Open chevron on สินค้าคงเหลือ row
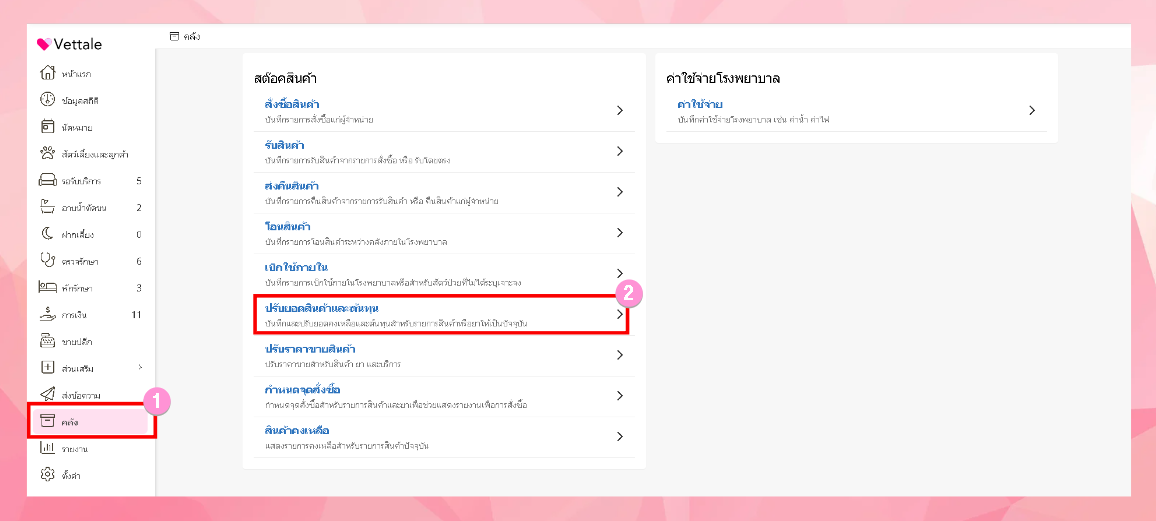This screenshot has width=1156, height=521. [620, 436]
